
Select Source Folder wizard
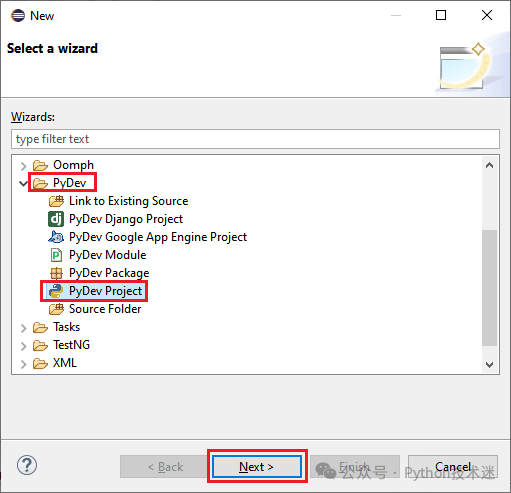pos(105,309)
